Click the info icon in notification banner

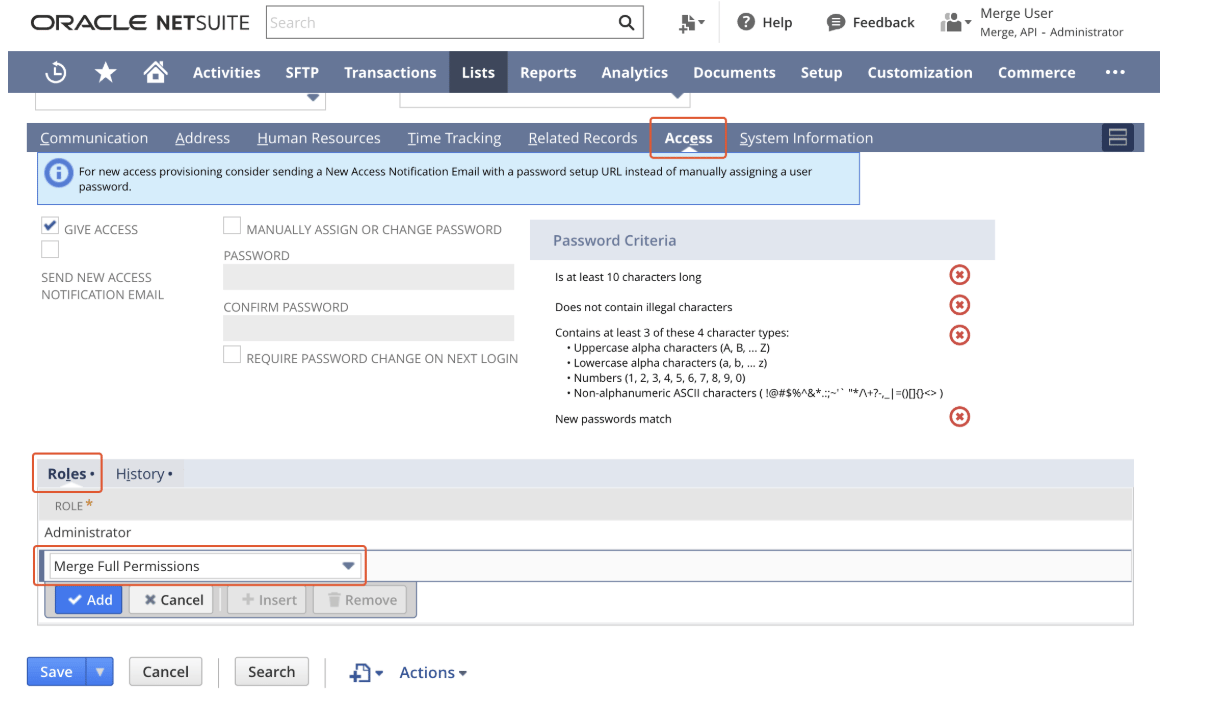[x=57, y=175]
